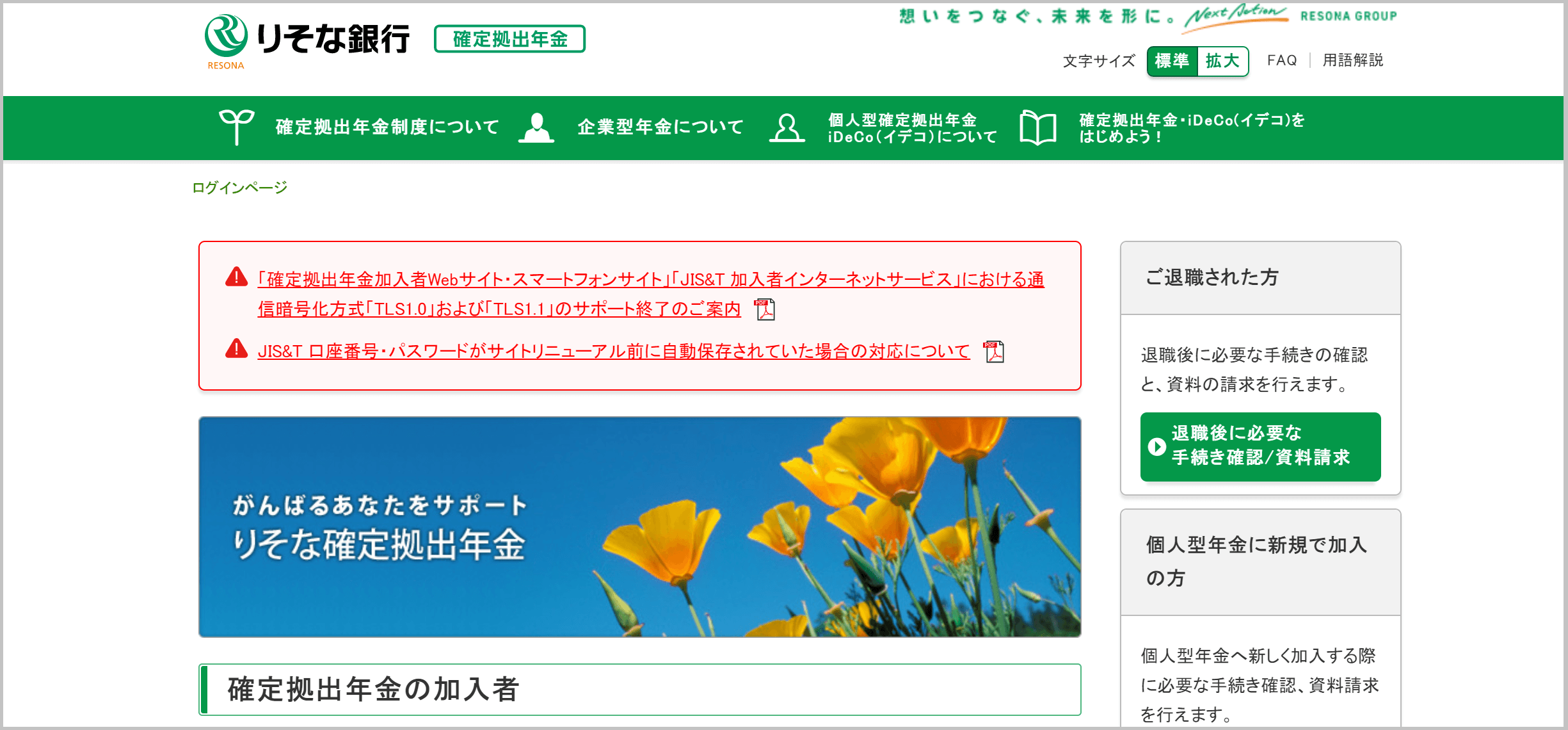Click the Resona Bank logo
Viewport: 1568px width, 730px height.
[307, 40]
